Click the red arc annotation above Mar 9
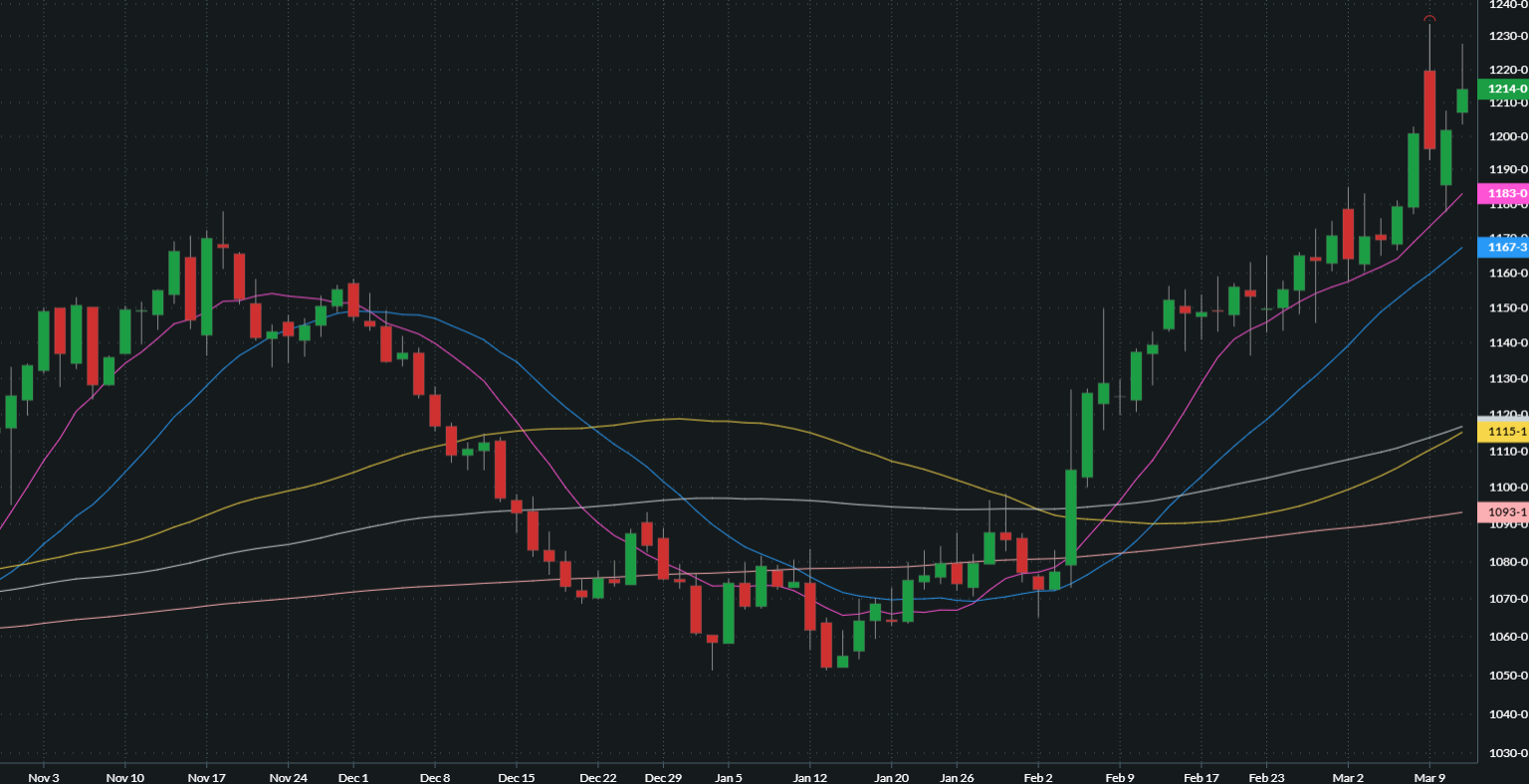1529x784 pixels. point(1430,18)
